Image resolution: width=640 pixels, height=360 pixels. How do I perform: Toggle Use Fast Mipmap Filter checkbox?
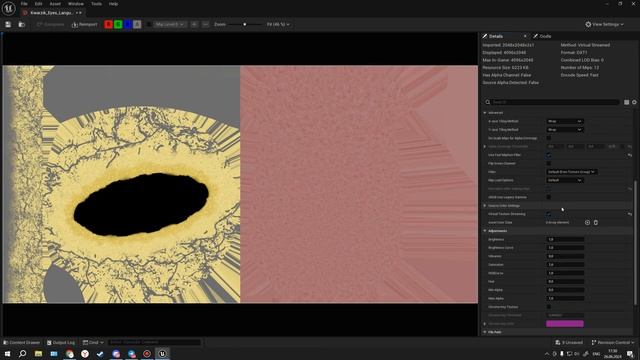(549, 155)
